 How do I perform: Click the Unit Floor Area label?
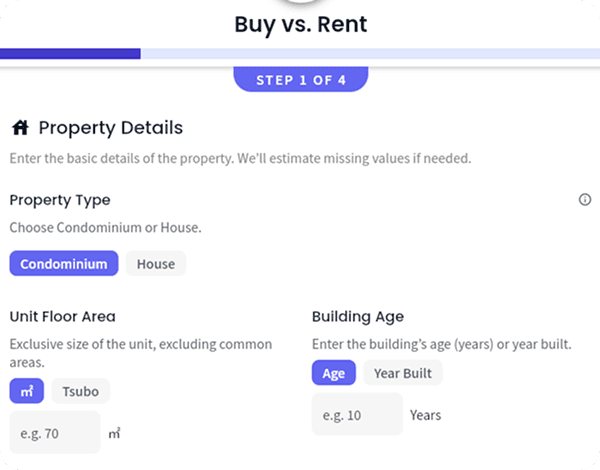(62, 317)
